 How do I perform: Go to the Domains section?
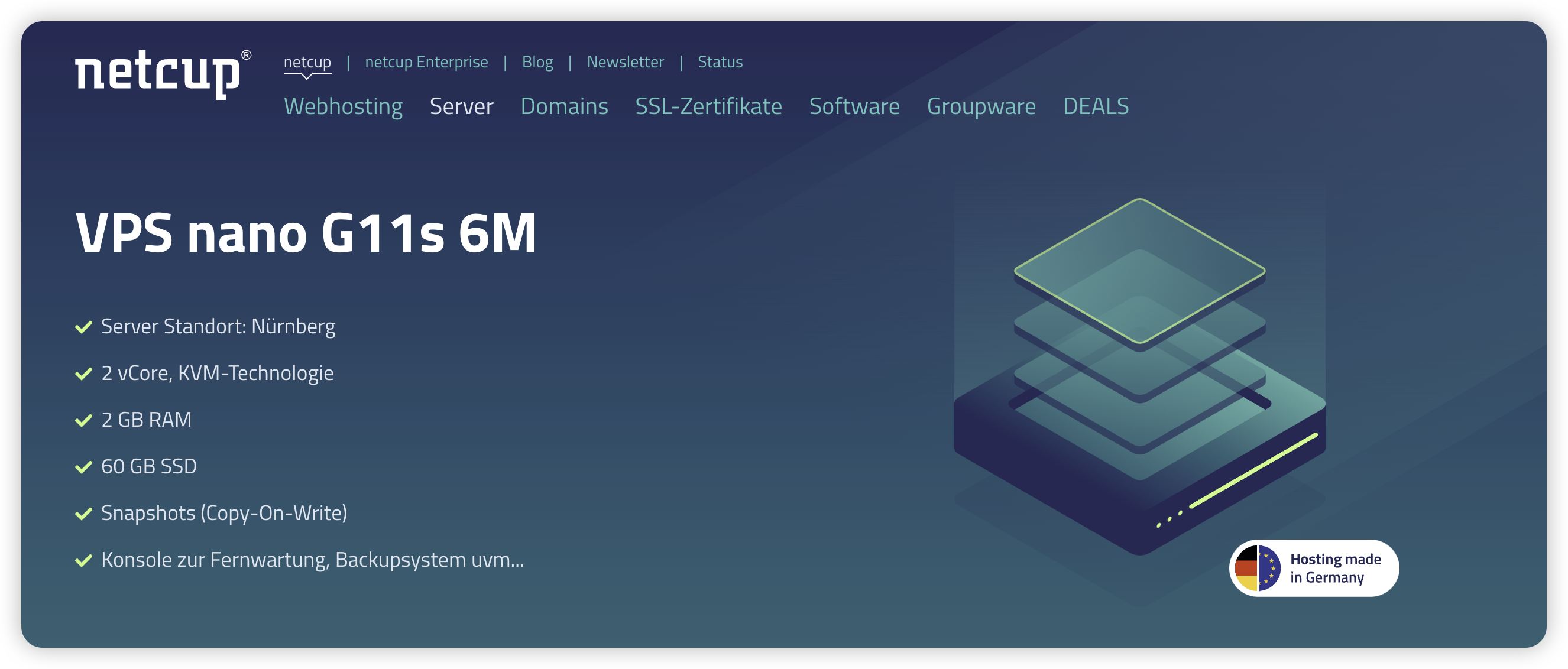563,106
